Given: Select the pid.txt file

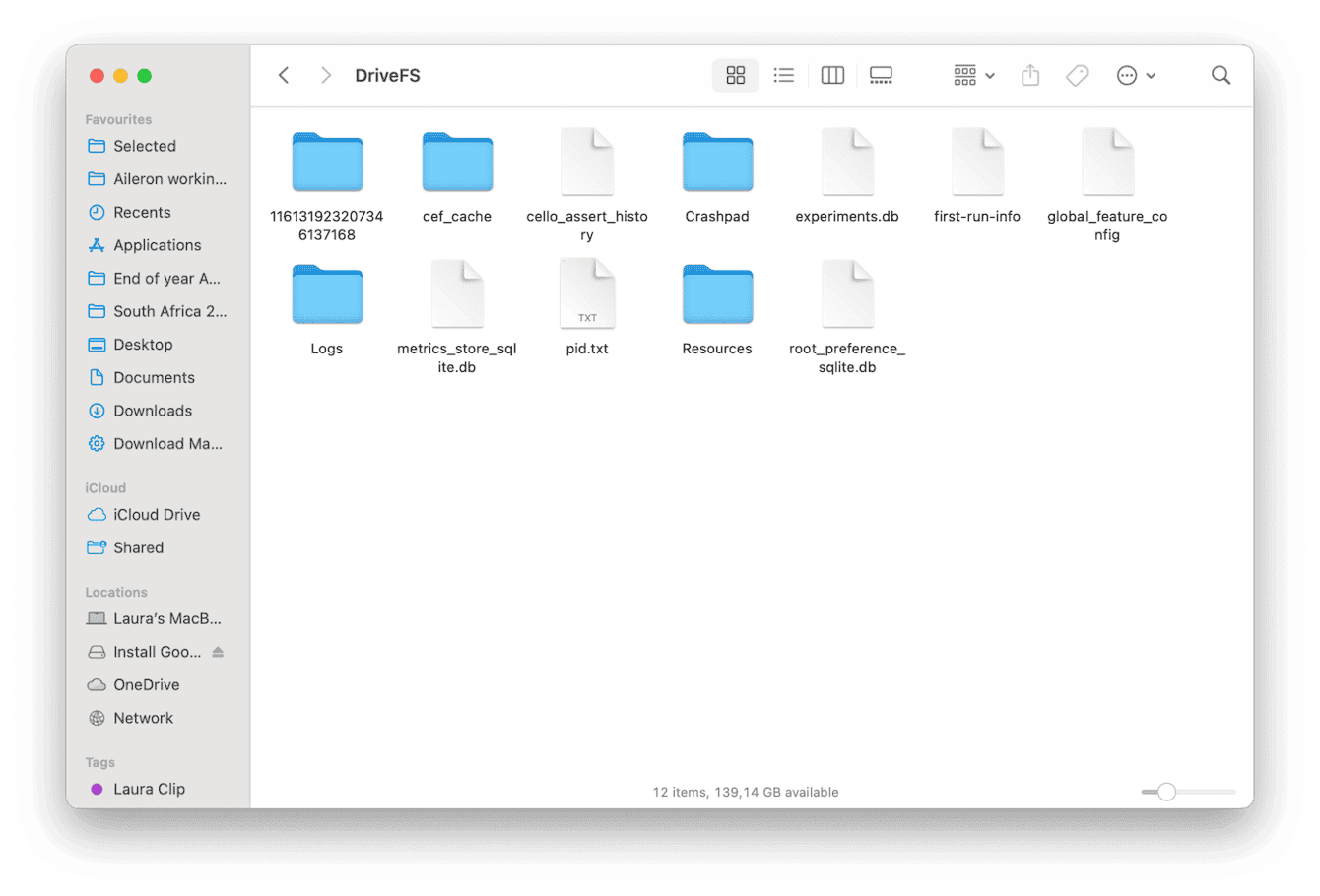Looking at the screenshot, I should [x=587, y=293].
